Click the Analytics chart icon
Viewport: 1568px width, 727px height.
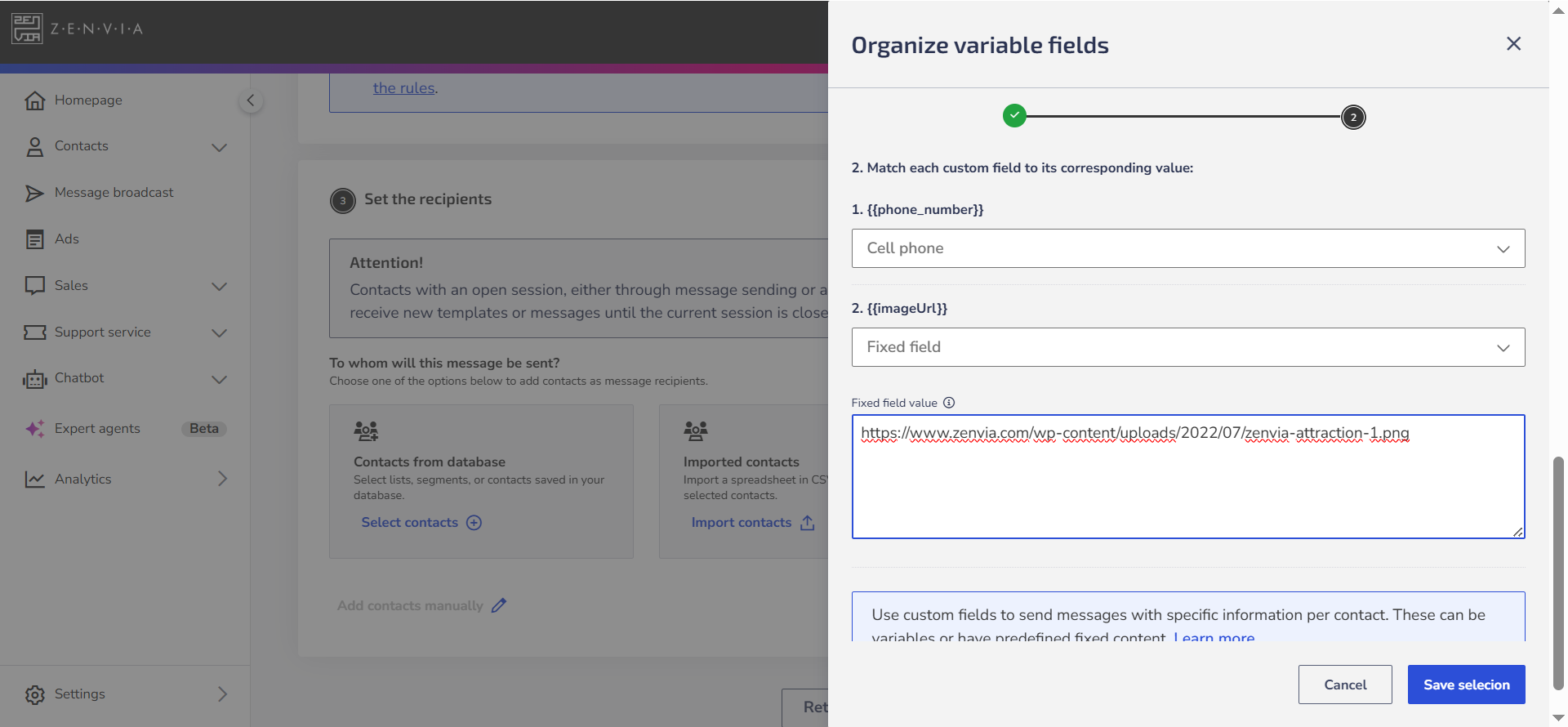click(34, 479)
